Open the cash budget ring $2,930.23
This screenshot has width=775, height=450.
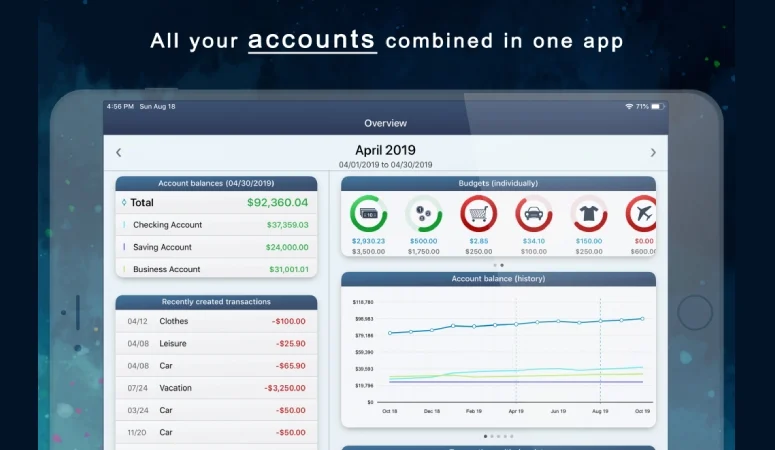point(368,214)
